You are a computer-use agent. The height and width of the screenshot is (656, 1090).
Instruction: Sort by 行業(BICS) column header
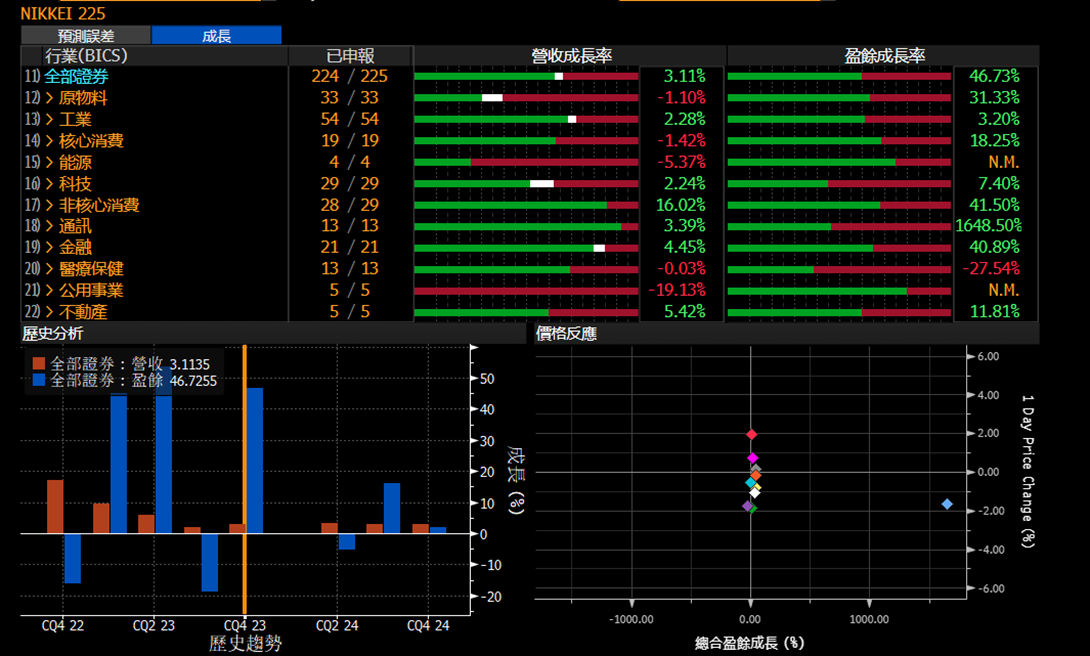(86, 56)
